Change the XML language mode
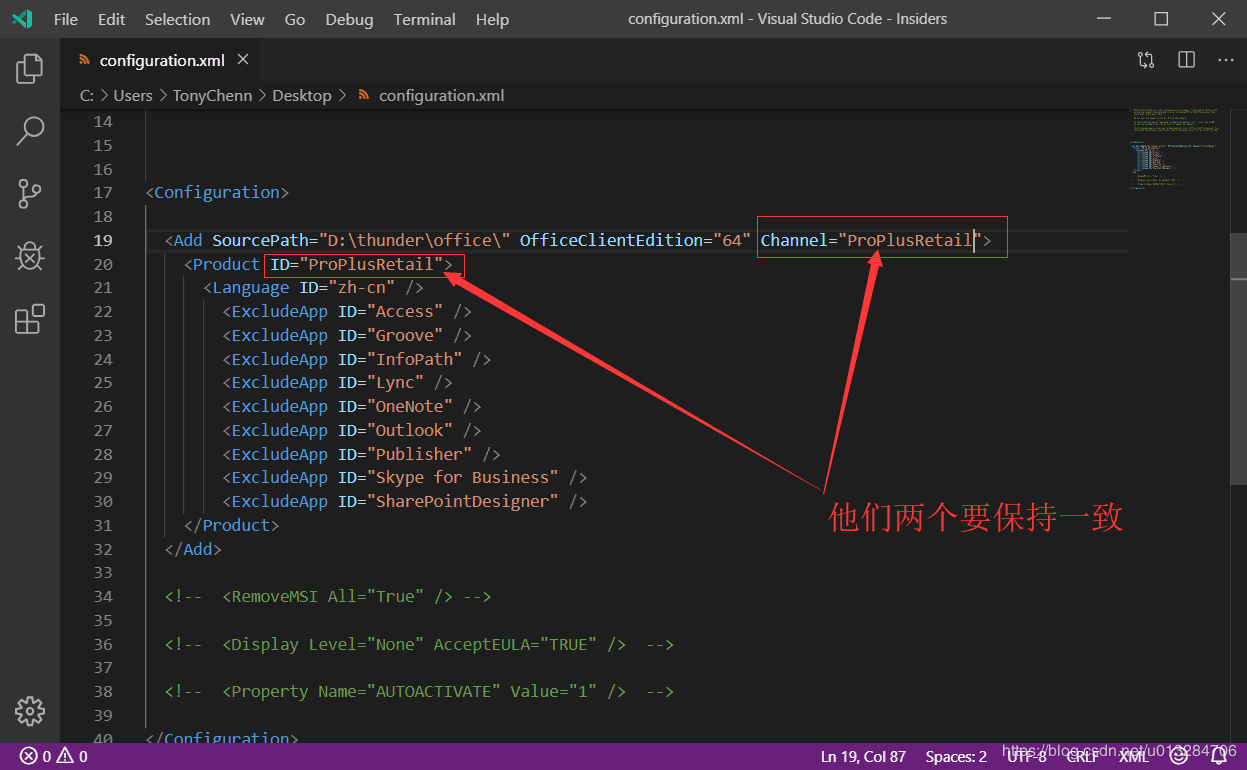Image resolution: width=1247 pixels, height=770 pixels. click(x=1134, y=756)
